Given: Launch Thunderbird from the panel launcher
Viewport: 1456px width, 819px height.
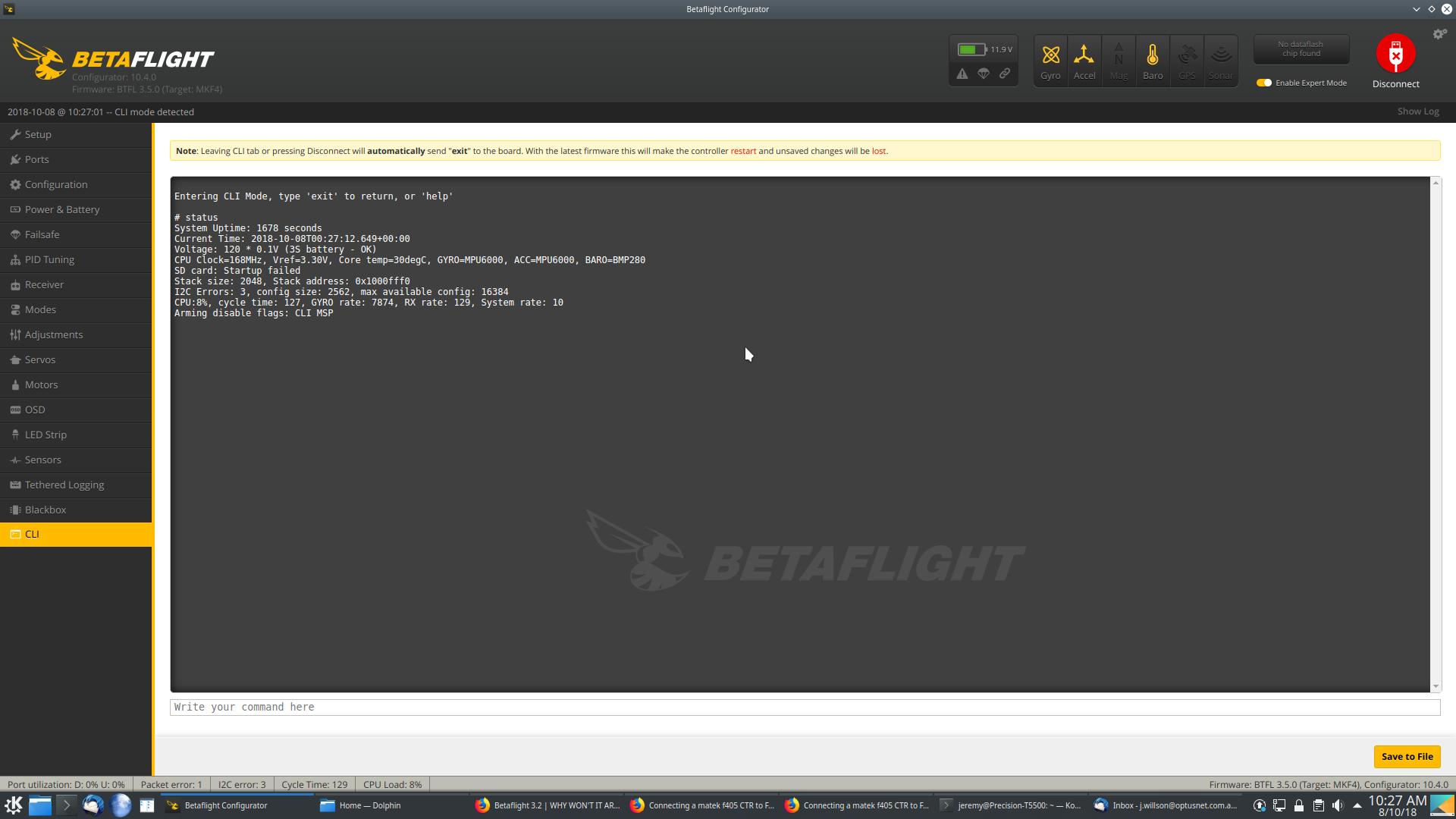Looking at the screenshot, I should point(93,805).
